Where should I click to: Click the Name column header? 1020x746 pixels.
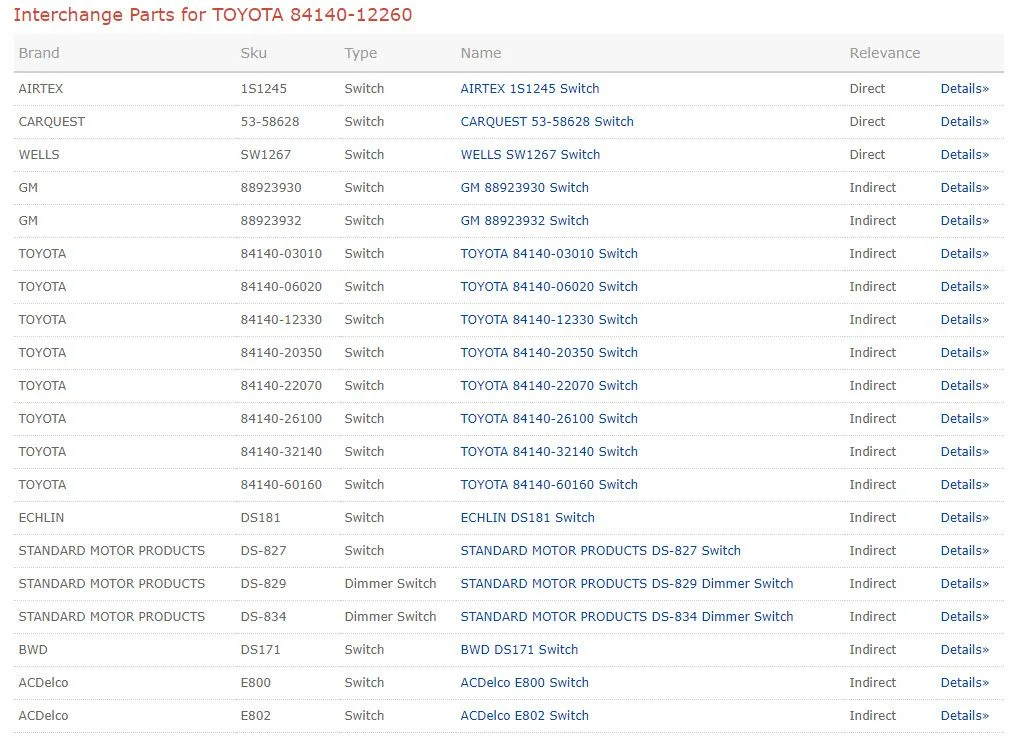(x=481, y=53)
